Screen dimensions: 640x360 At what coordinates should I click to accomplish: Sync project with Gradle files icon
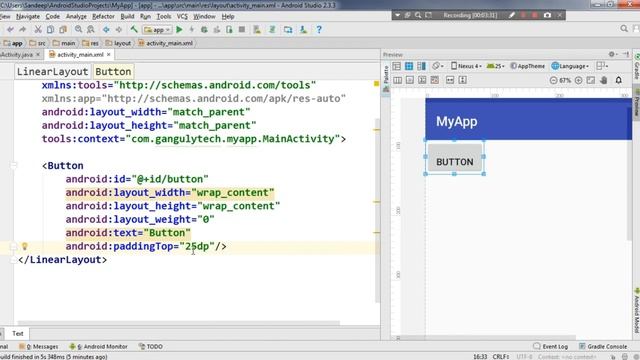coord(272,29)
